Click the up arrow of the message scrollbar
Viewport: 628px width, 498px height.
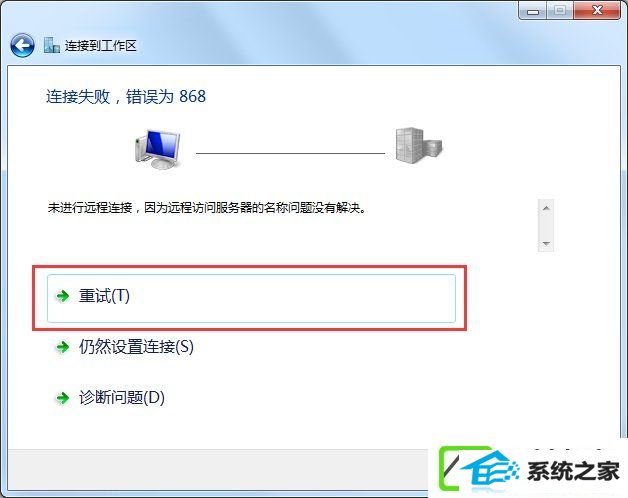coord(545,208)
